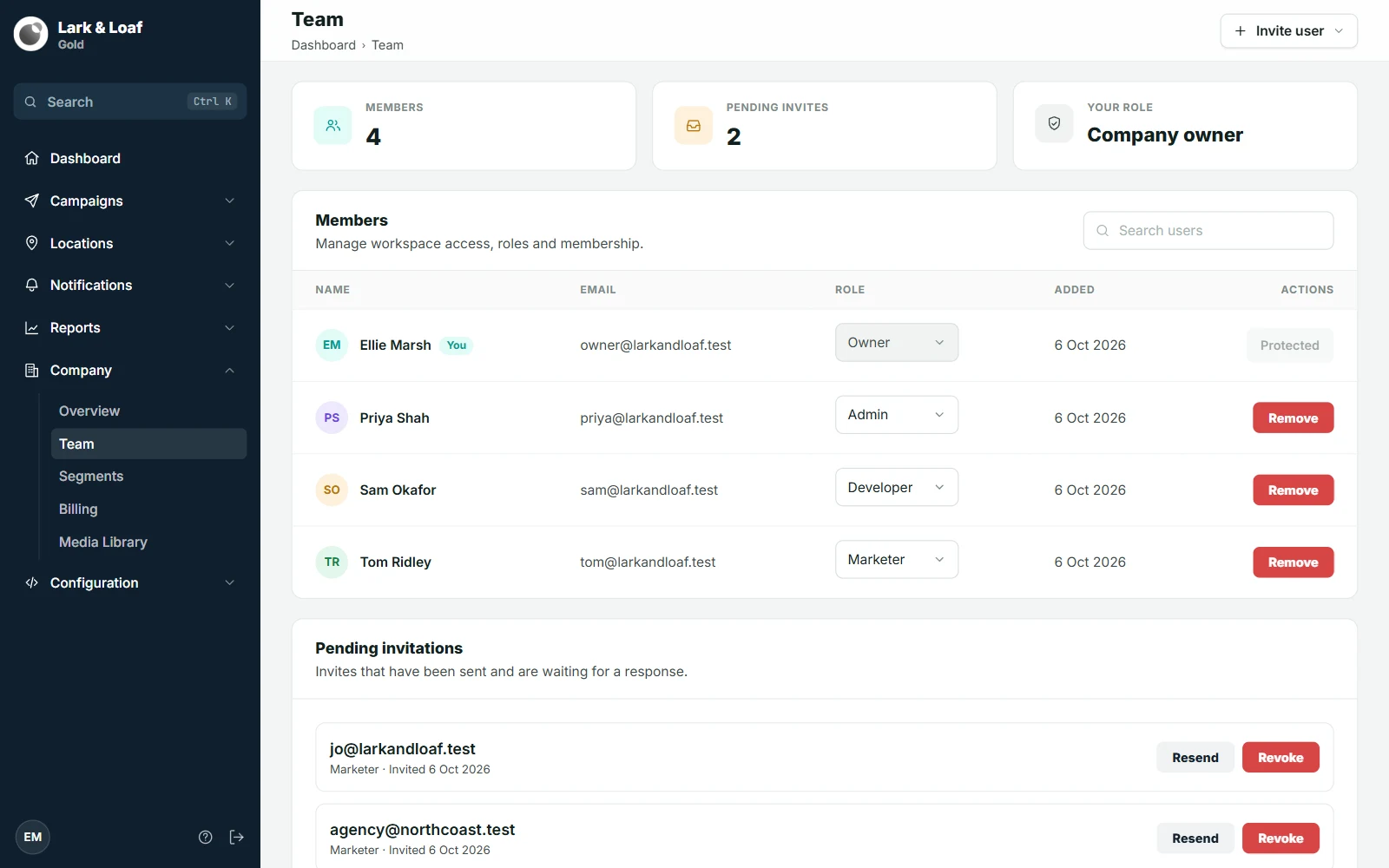This screenshot has width=1389, height=868.
Task: Open Media Library in sidebar
Action: tap(148, 542)
